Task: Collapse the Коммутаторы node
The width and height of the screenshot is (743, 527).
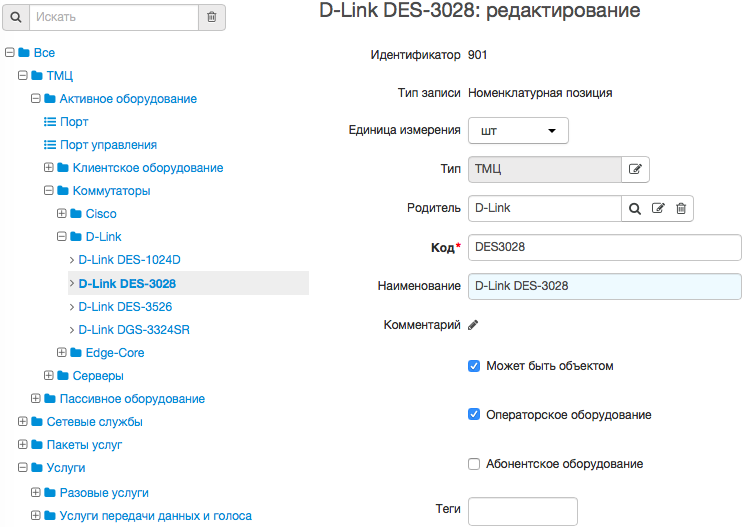Action: point(48,191)
